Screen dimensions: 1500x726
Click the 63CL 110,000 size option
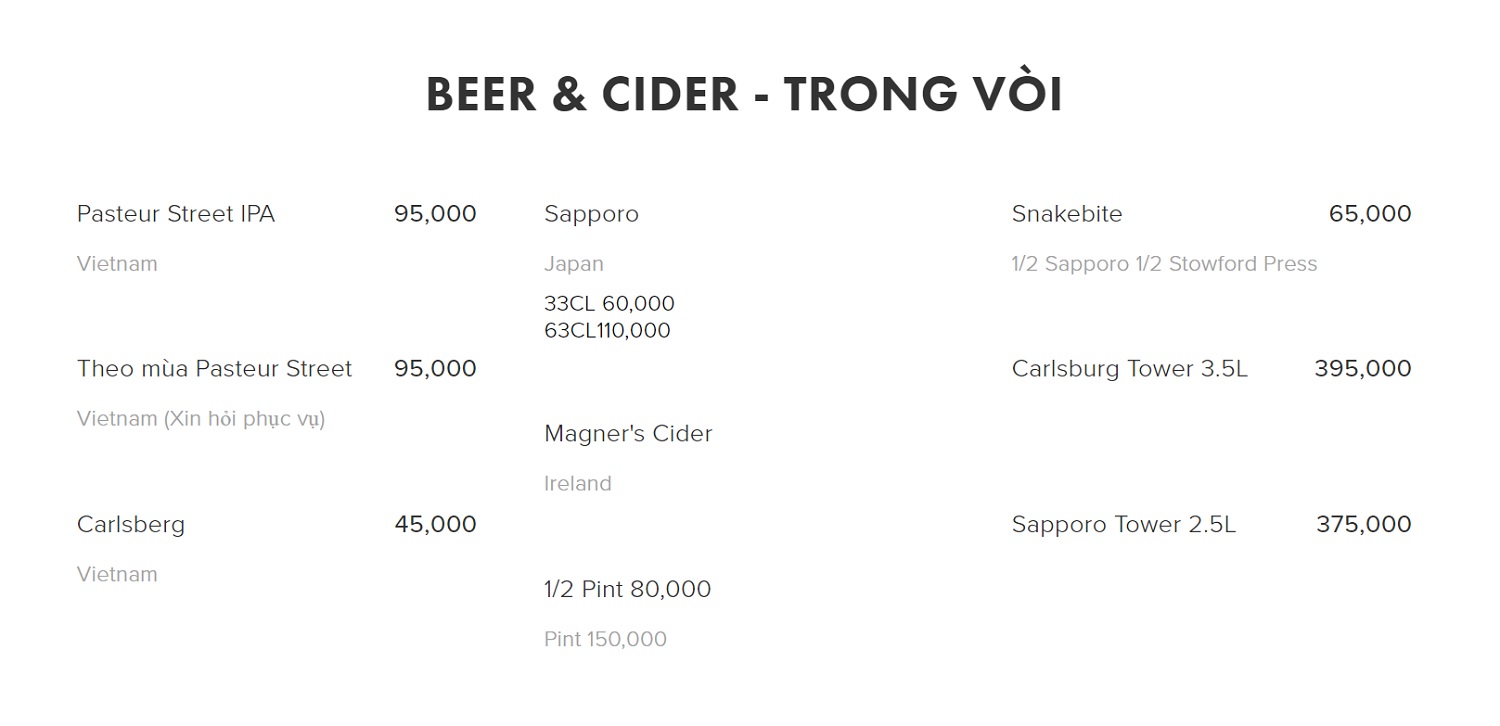coord(607,331)
